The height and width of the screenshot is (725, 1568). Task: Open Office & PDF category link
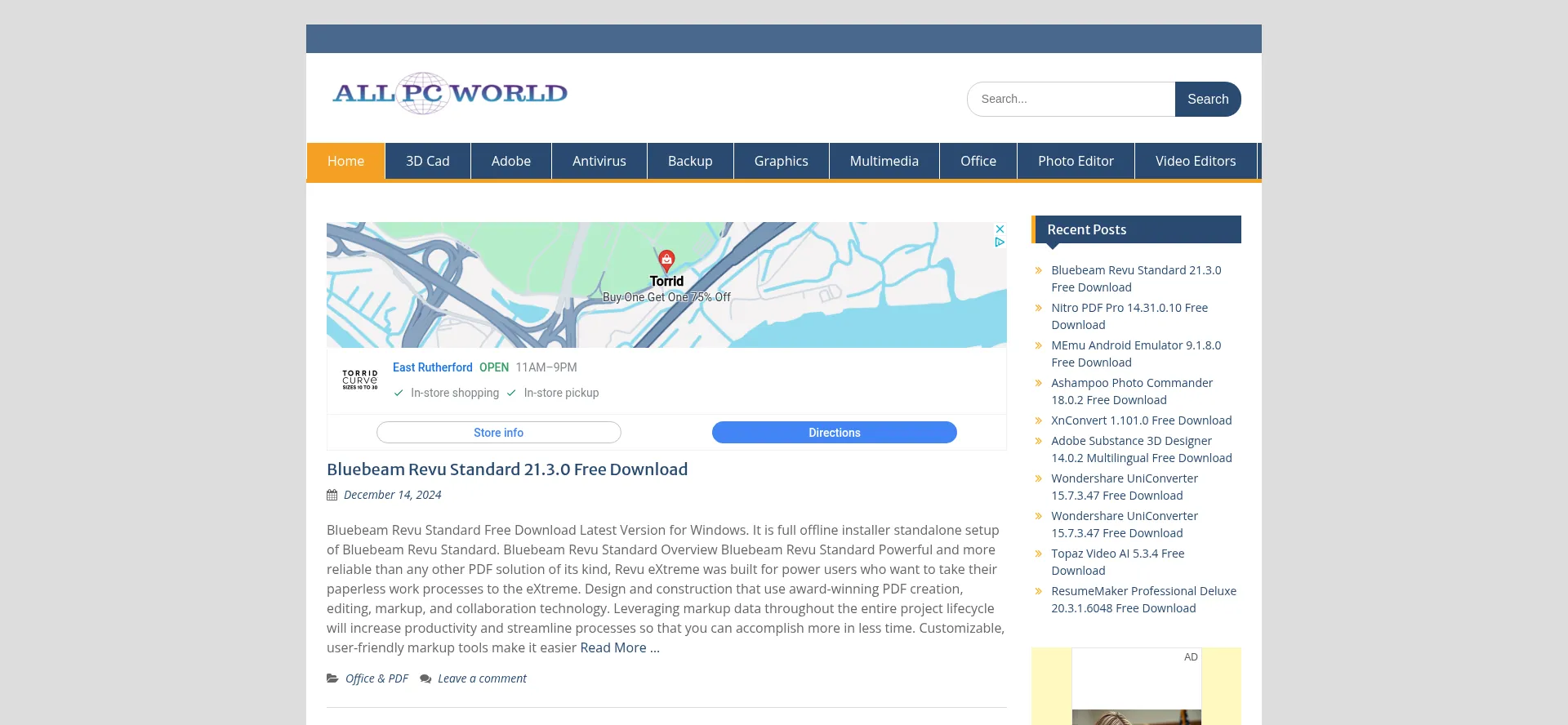(376, 678)
